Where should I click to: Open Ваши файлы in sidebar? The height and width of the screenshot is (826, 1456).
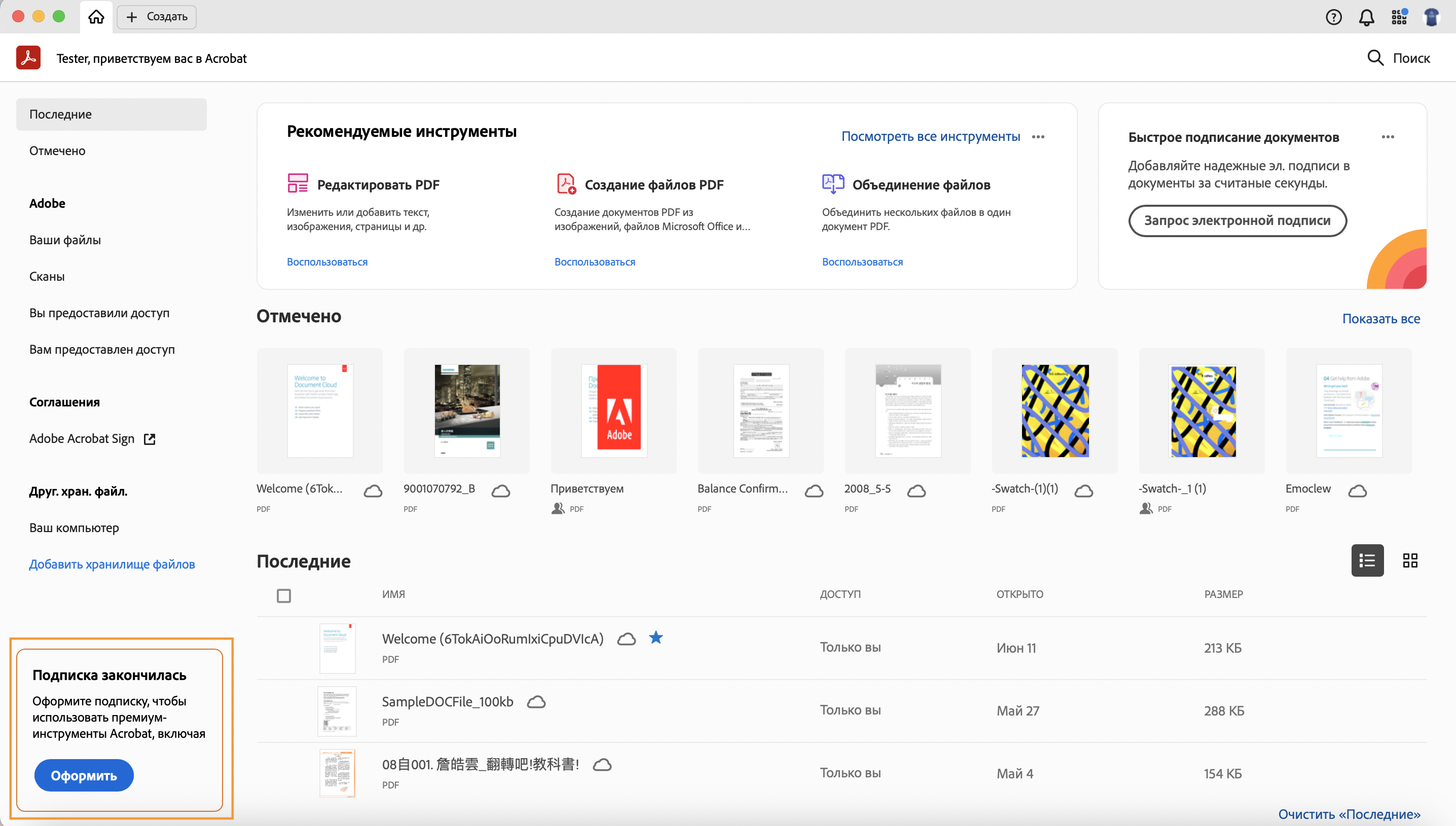coord(65,240)
